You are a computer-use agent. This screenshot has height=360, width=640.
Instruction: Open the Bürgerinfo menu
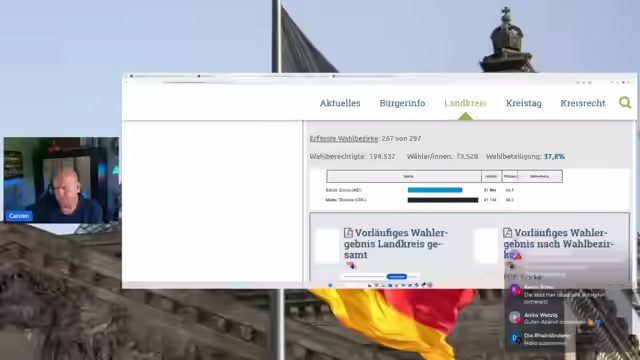(x=402, y=103)
